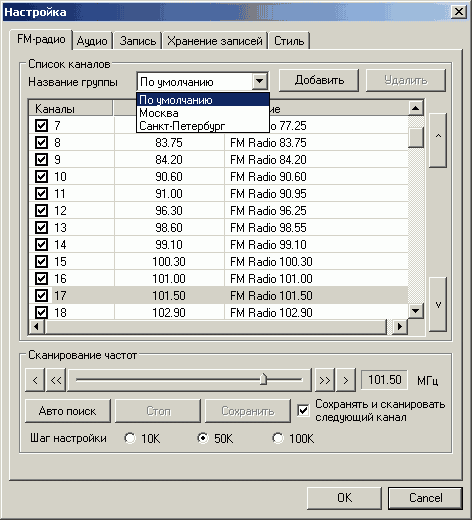Disable channel 13 checkbox
Viewport: 472px width, 520px height.
point(41,228)
